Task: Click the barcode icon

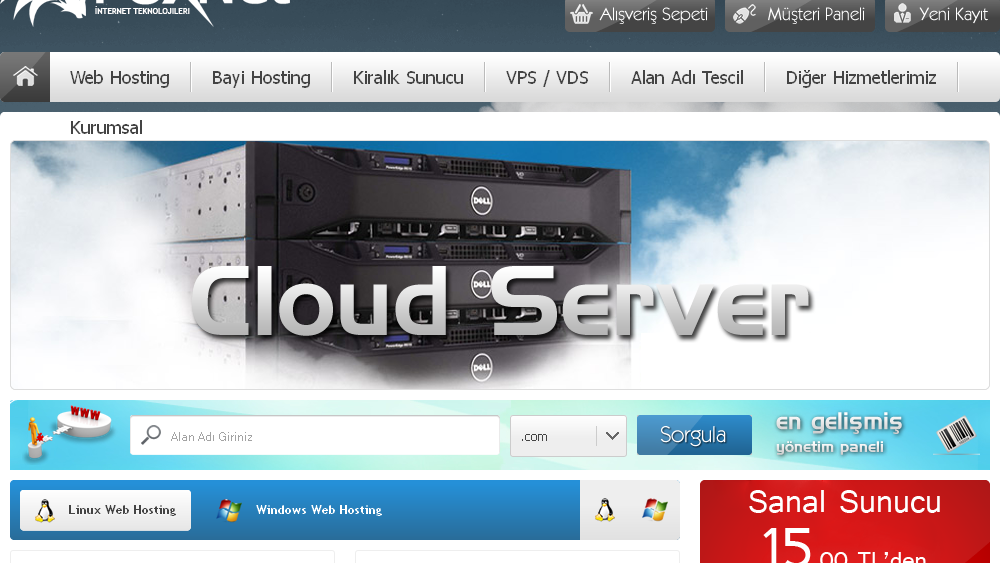Action: [x=956, y=434]
